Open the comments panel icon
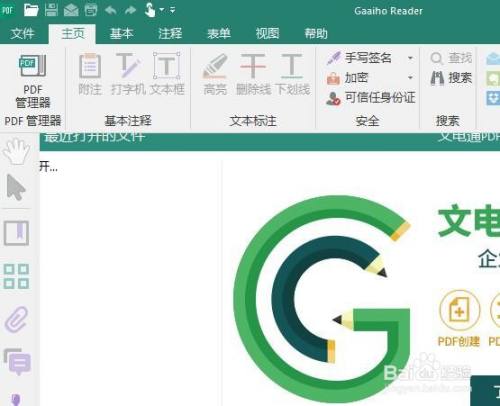Viewport: 500px width, 406px height. (x=17, y=361)
